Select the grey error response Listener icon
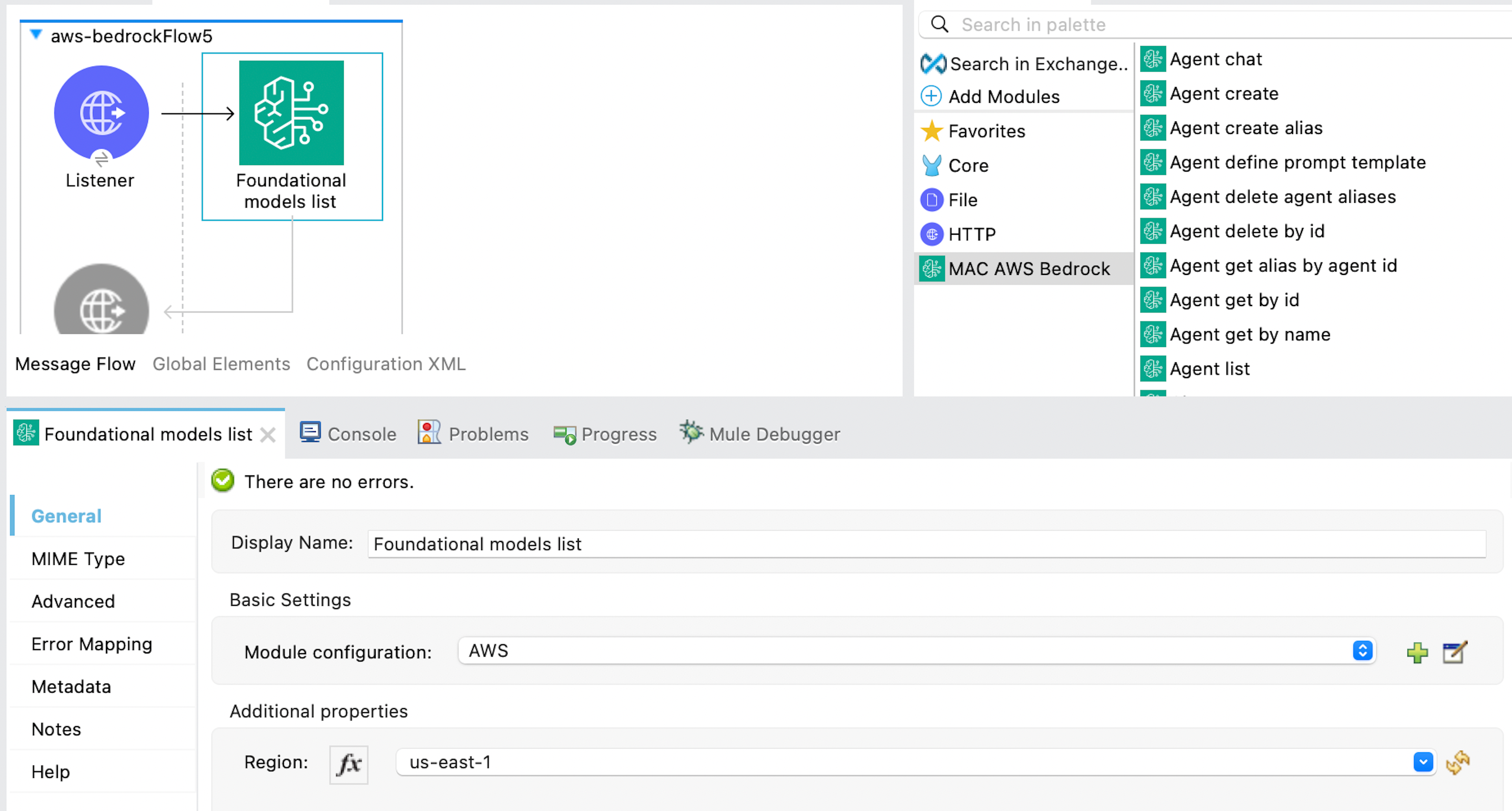Screen dimensions: 1512x811 tap(102, 299)
